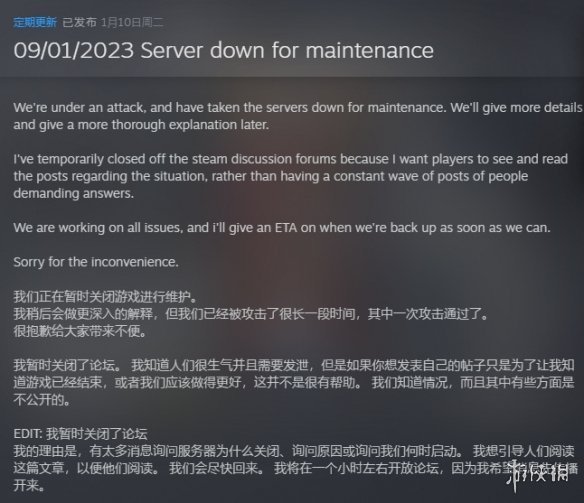Click the "demanding answers" line
This screenshot has height=503, width=584.
click(73, 193)
